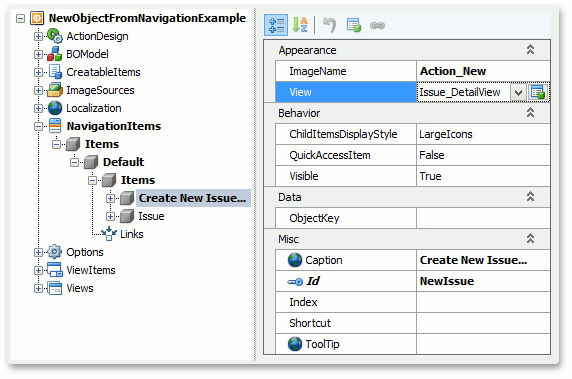The width and height of the screenshot is (572, 379).
Task: Select the Shortcut property label
Action: click(x=310, y=323)
